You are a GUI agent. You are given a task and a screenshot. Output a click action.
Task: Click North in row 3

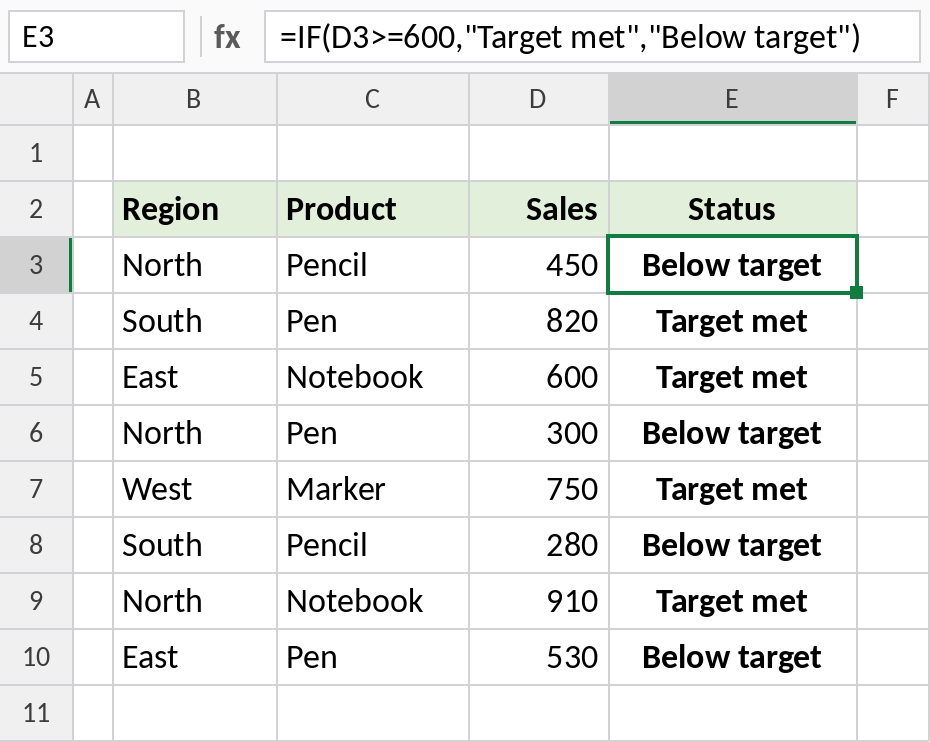(x=195, y=265)
